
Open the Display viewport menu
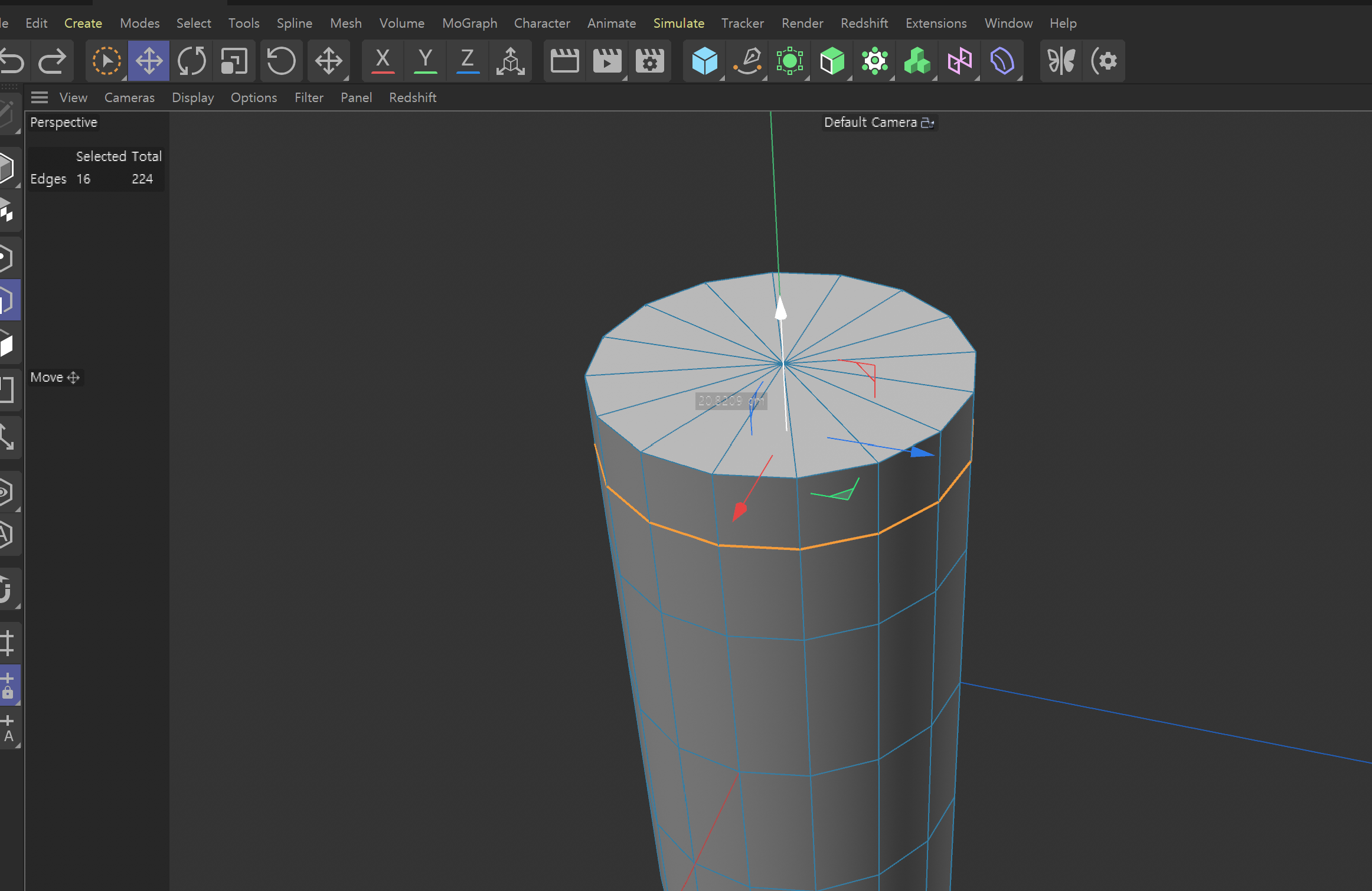192,97
